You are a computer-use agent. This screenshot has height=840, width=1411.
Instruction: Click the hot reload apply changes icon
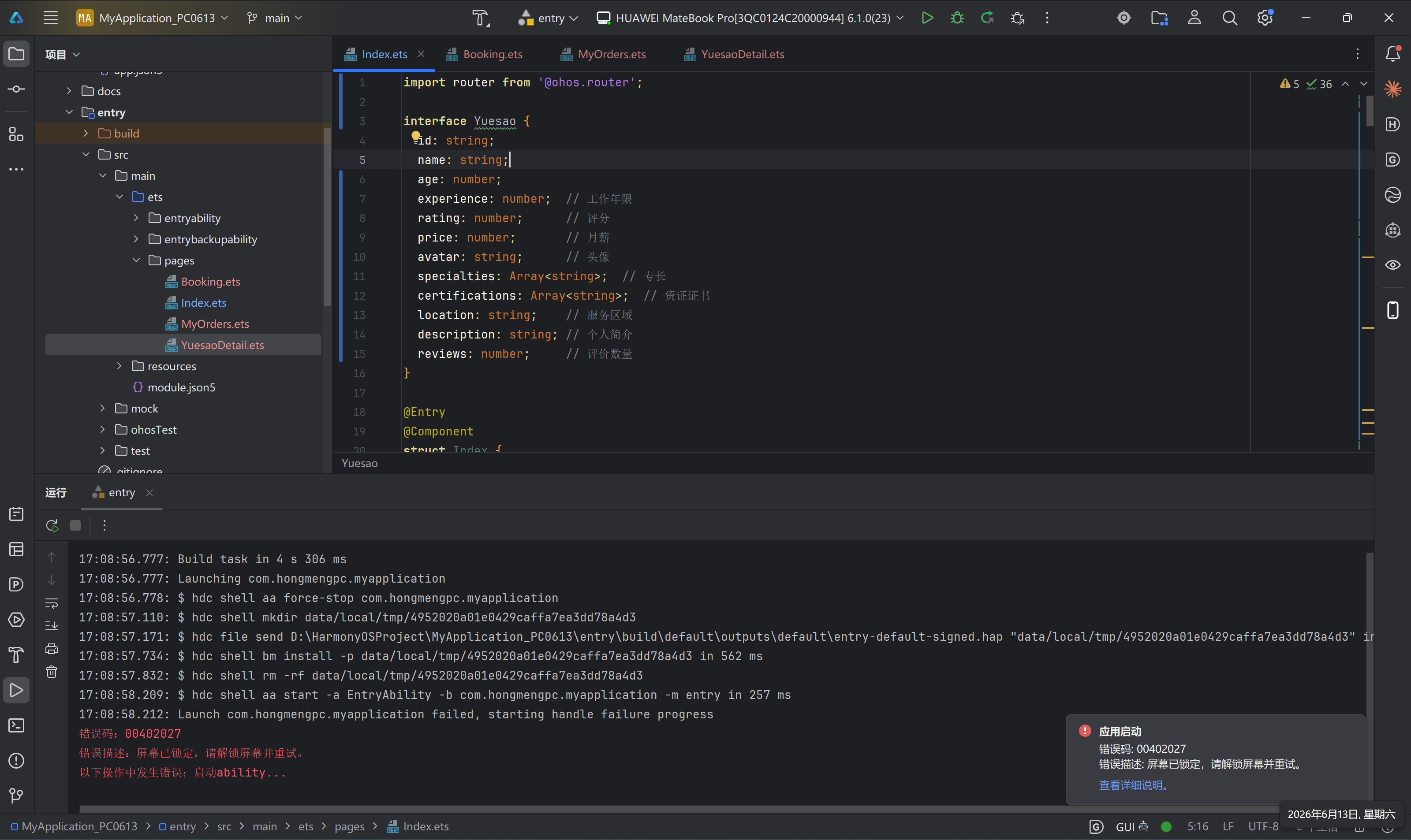tap(987, 18)
